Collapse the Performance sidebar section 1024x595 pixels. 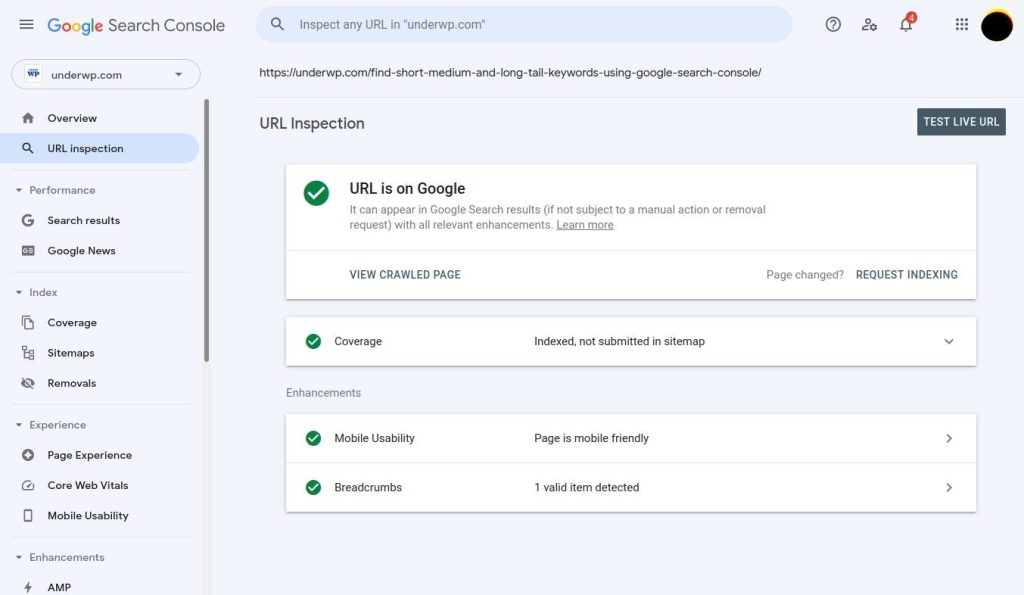[x=19, y=190]
